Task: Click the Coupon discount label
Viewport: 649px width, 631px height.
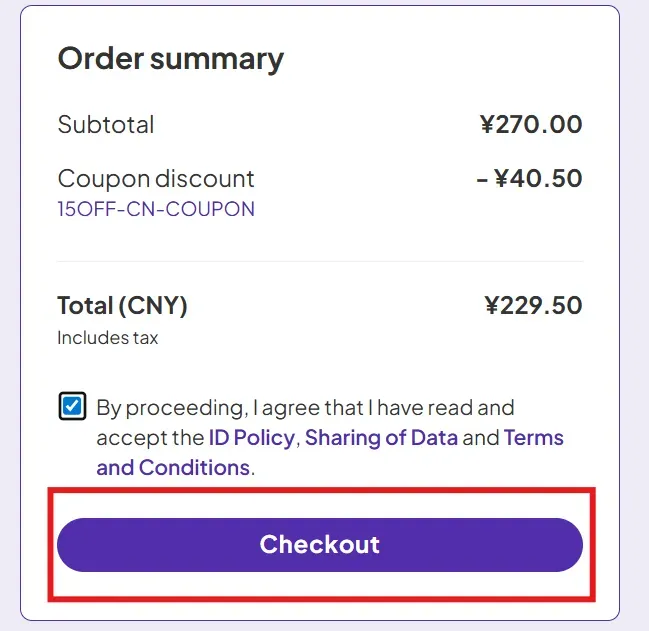Action: pyautogui.click(x=156, y=179)
